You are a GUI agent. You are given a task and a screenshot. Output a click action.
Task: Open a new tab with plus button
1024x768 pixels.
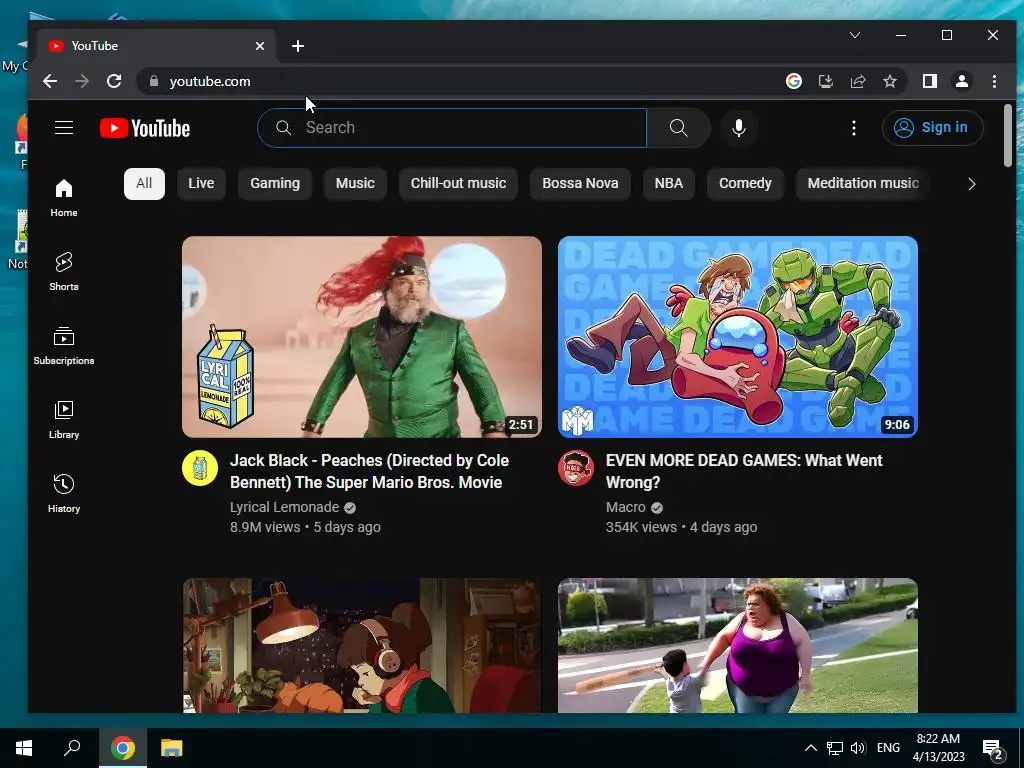(298, 46)
